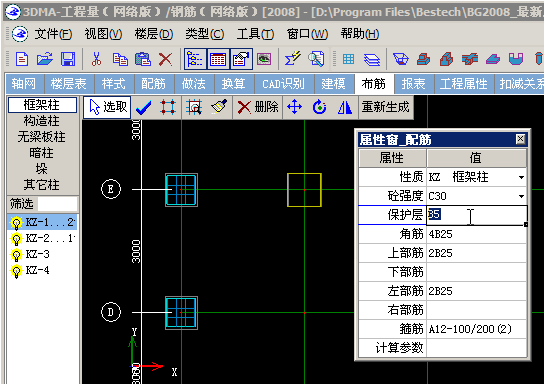The image size is (544, 384).
Task: Click 重新生成 regenerate button
Action: 385,107
